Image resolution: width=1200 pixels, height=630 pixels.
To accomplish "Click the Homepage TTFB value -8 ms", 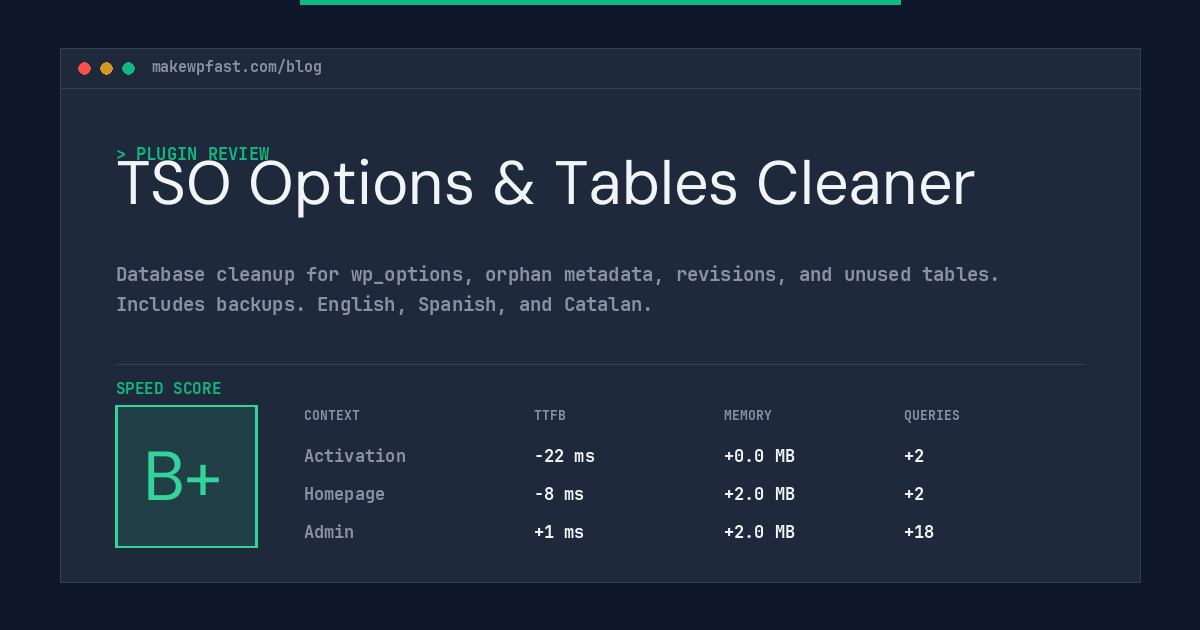I will click(559, 494).
